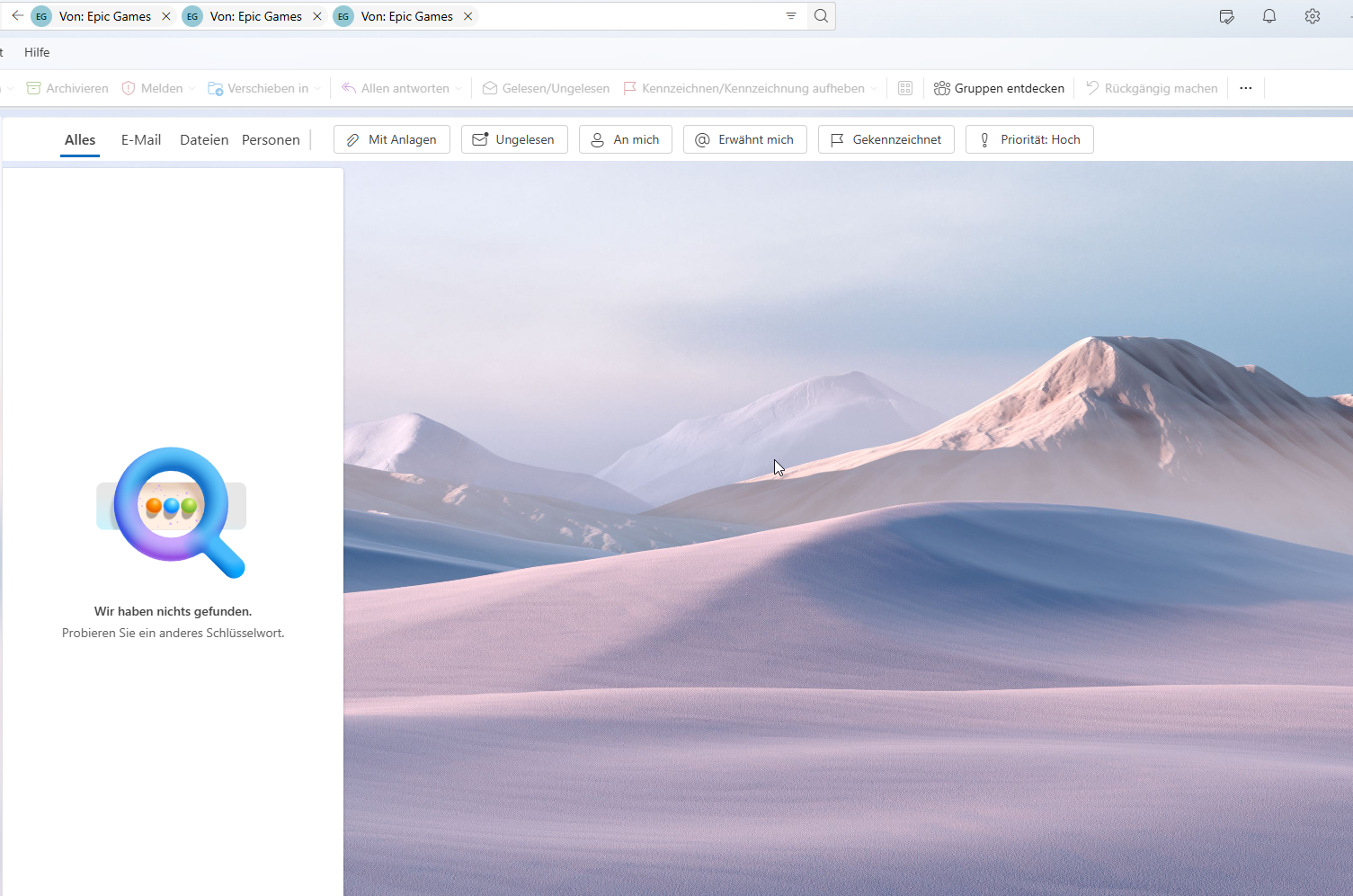Select the Alles tab

[80, 139]
